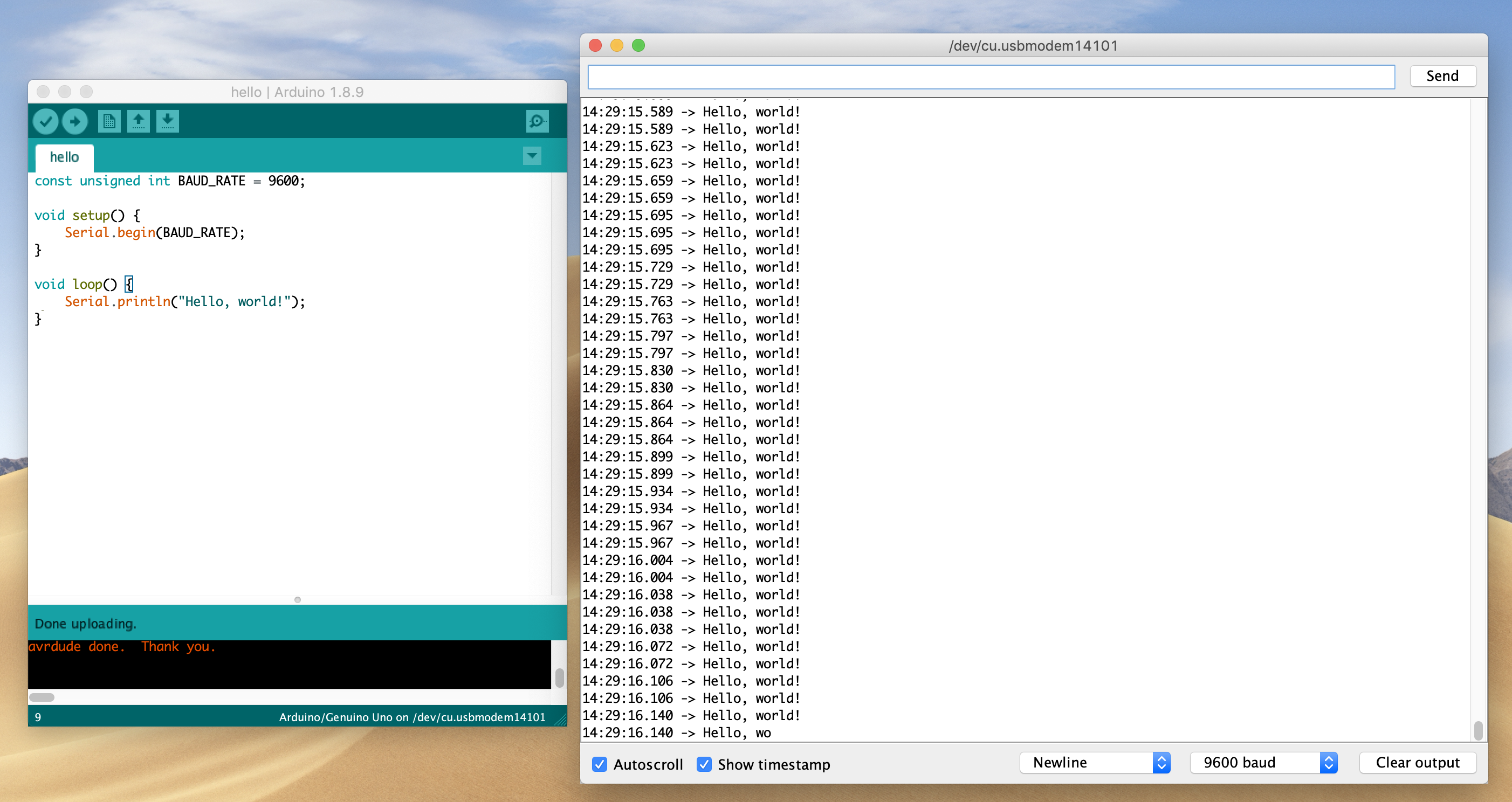
Task: Open the Newline line-ending dropdown
Action: pos(1095,763)
